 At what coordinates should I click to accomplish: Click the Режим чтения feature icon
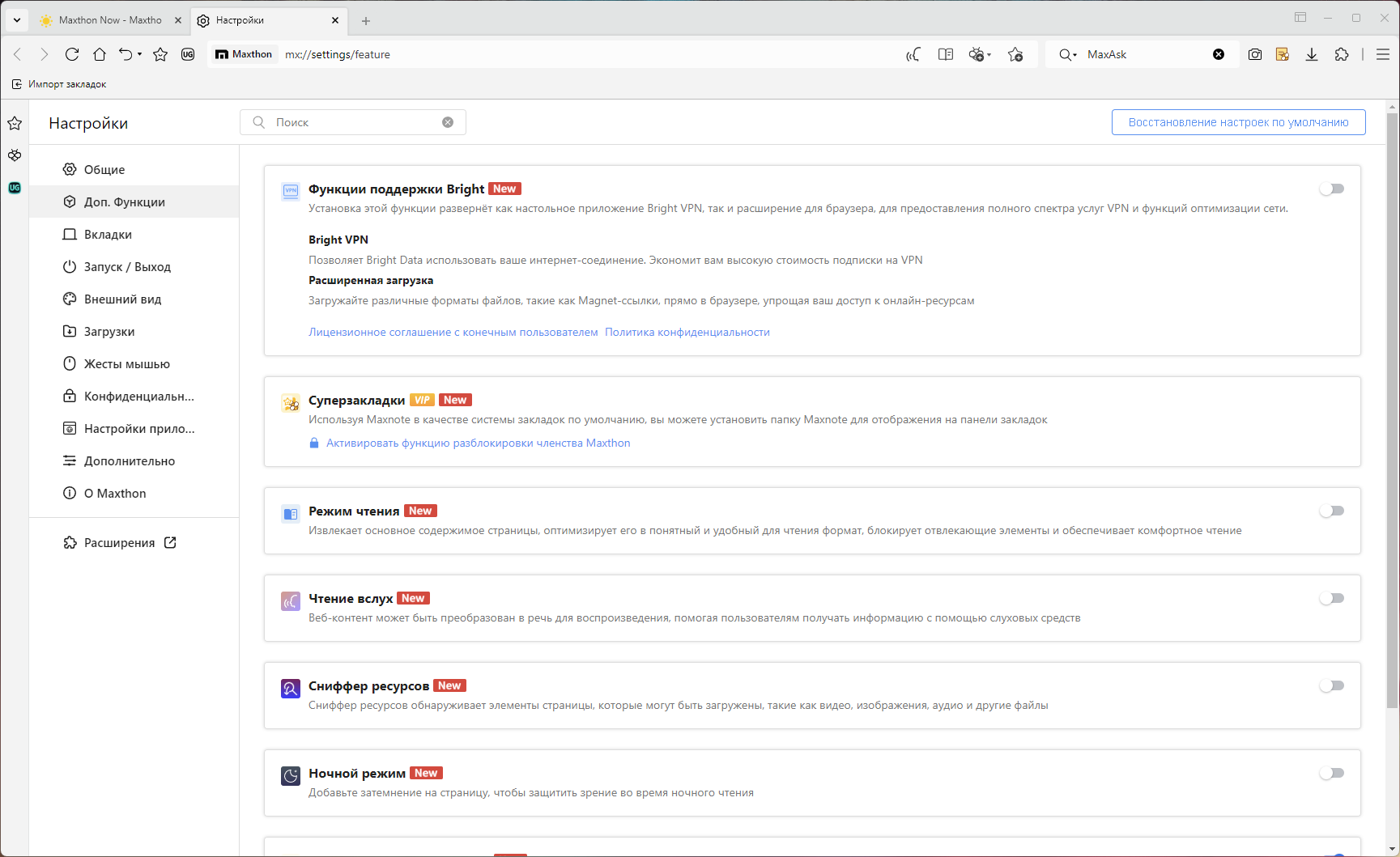(291, 513)
